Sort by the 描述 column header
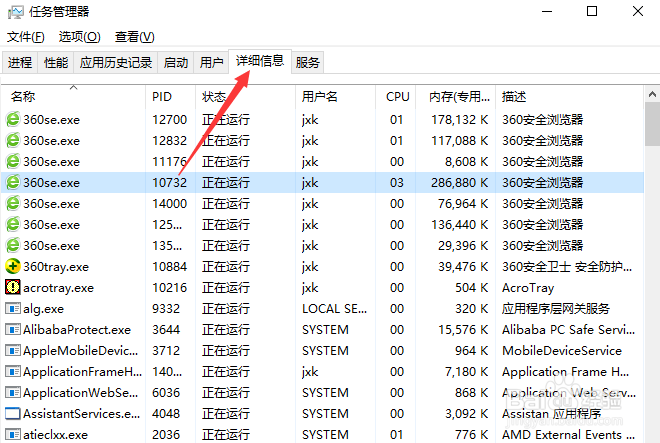This screenshot has height=443, width=660. [570, 96]
